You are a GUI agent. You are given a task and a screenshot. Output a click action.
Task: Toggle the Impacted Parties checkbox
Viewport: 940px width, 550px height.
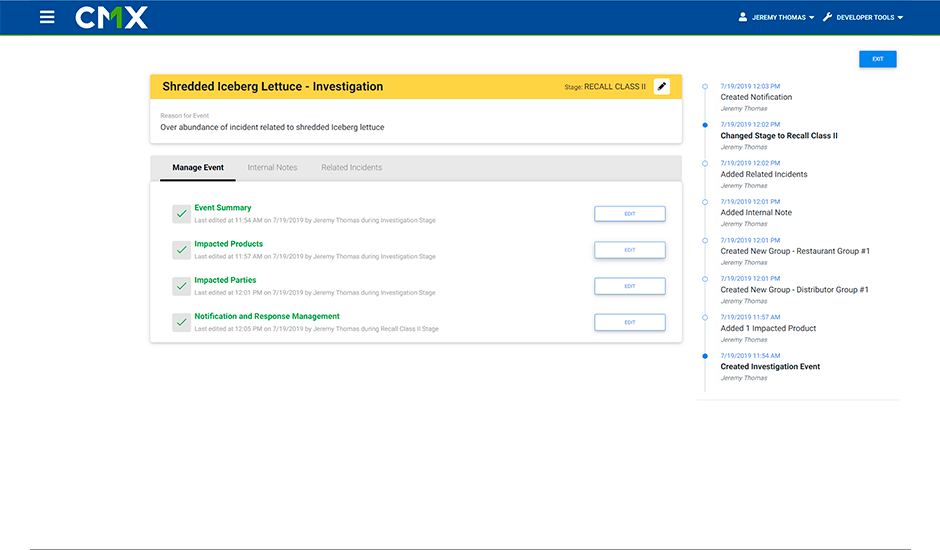click(x=181, y=286)
